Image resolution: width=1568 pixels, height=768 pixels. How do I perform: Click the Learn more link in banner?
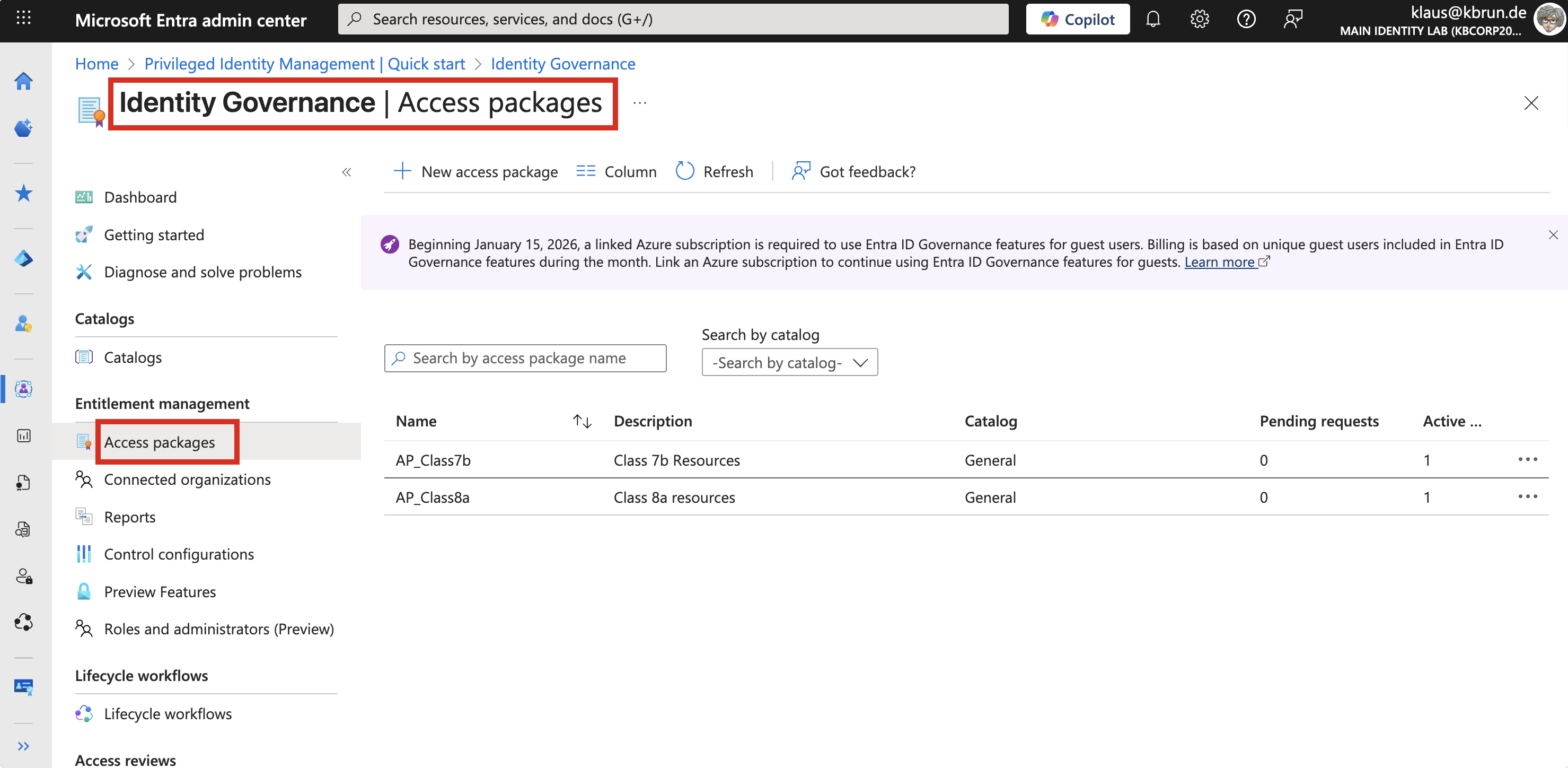[1219, 262]
